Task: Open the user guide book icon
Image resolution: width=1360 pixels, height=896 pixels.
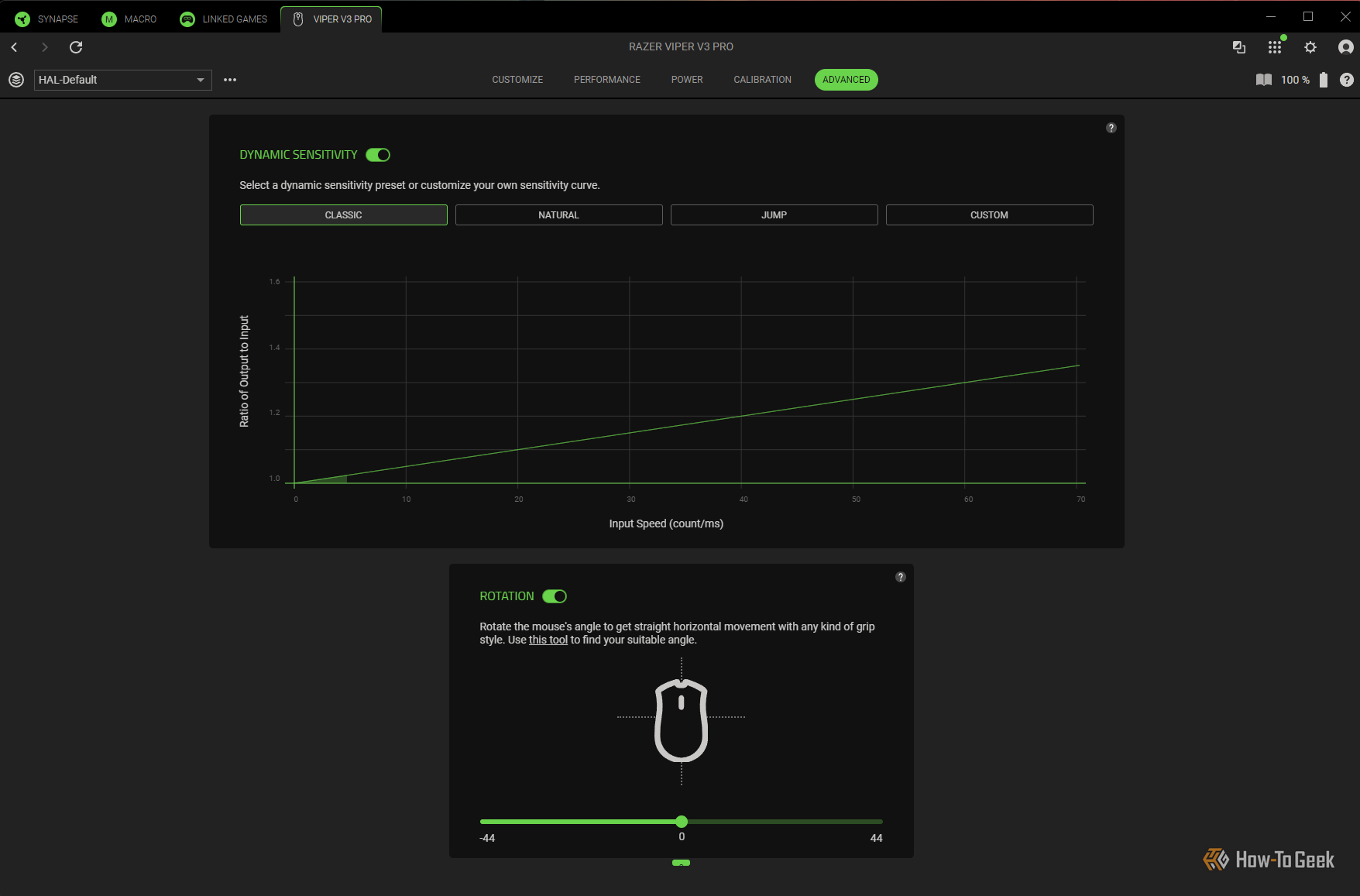Action: coord(1263,80)
